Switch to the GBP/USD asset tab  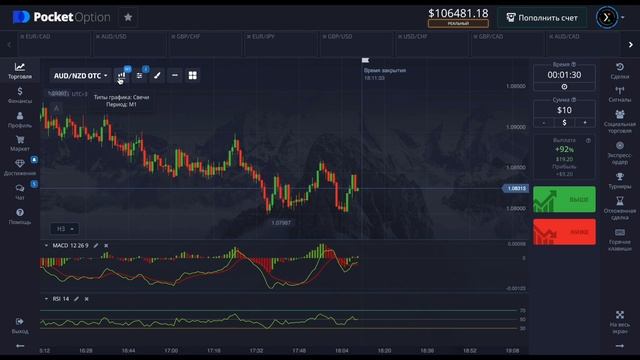click(356, 44)
